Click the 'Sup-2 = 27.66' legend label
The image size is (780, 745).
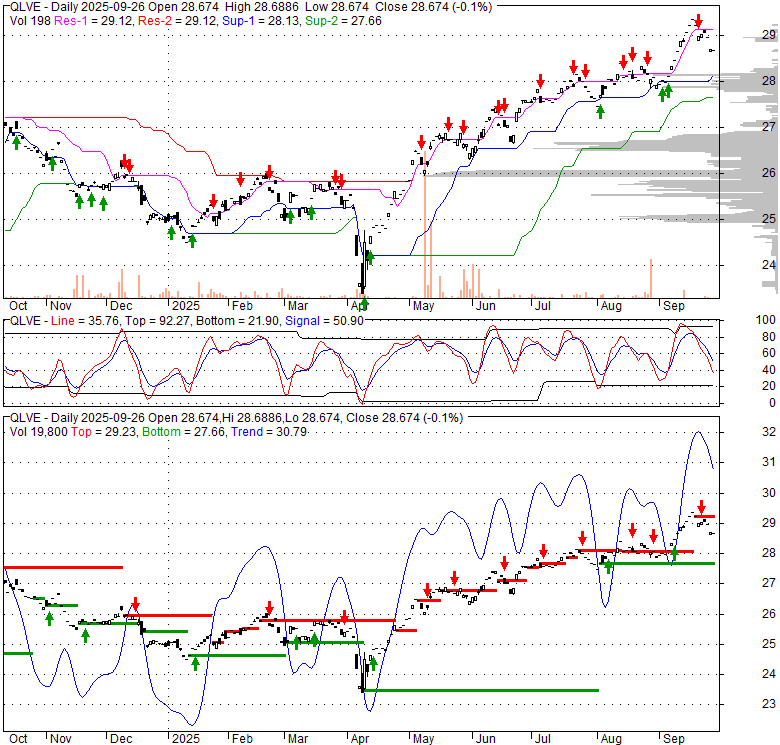343,21
